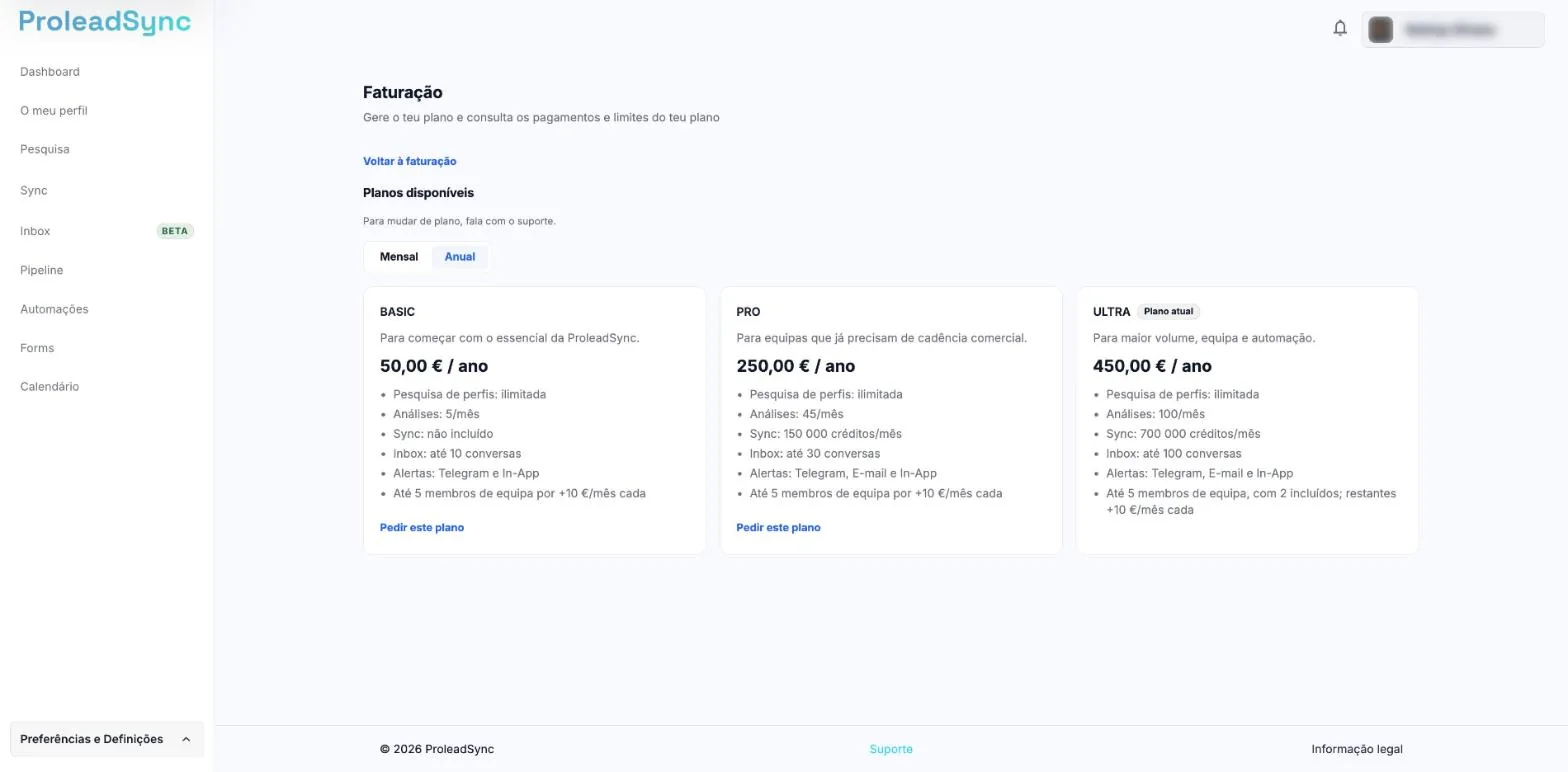Navigate to Pesquisa
The image size is (1568, 772).
coord(45,150)
